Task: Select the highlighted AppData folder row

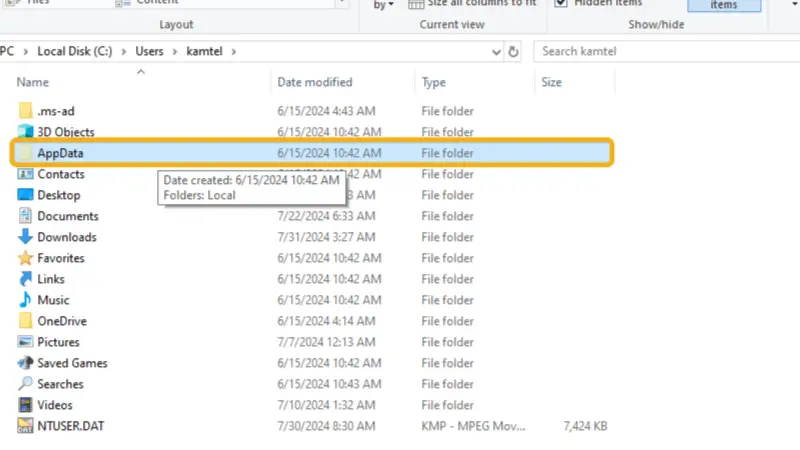Action: click(x=312, y=153)
